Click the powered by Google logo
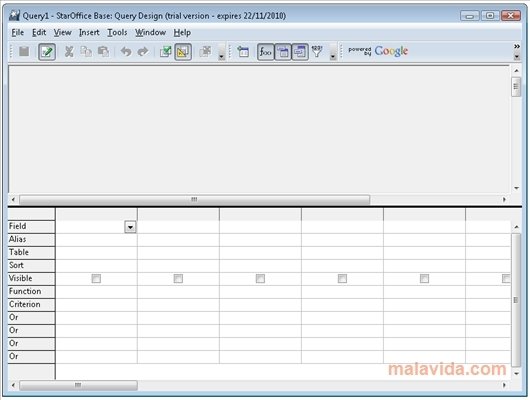This screenshot has height=400, width=530. coord(378,51)
